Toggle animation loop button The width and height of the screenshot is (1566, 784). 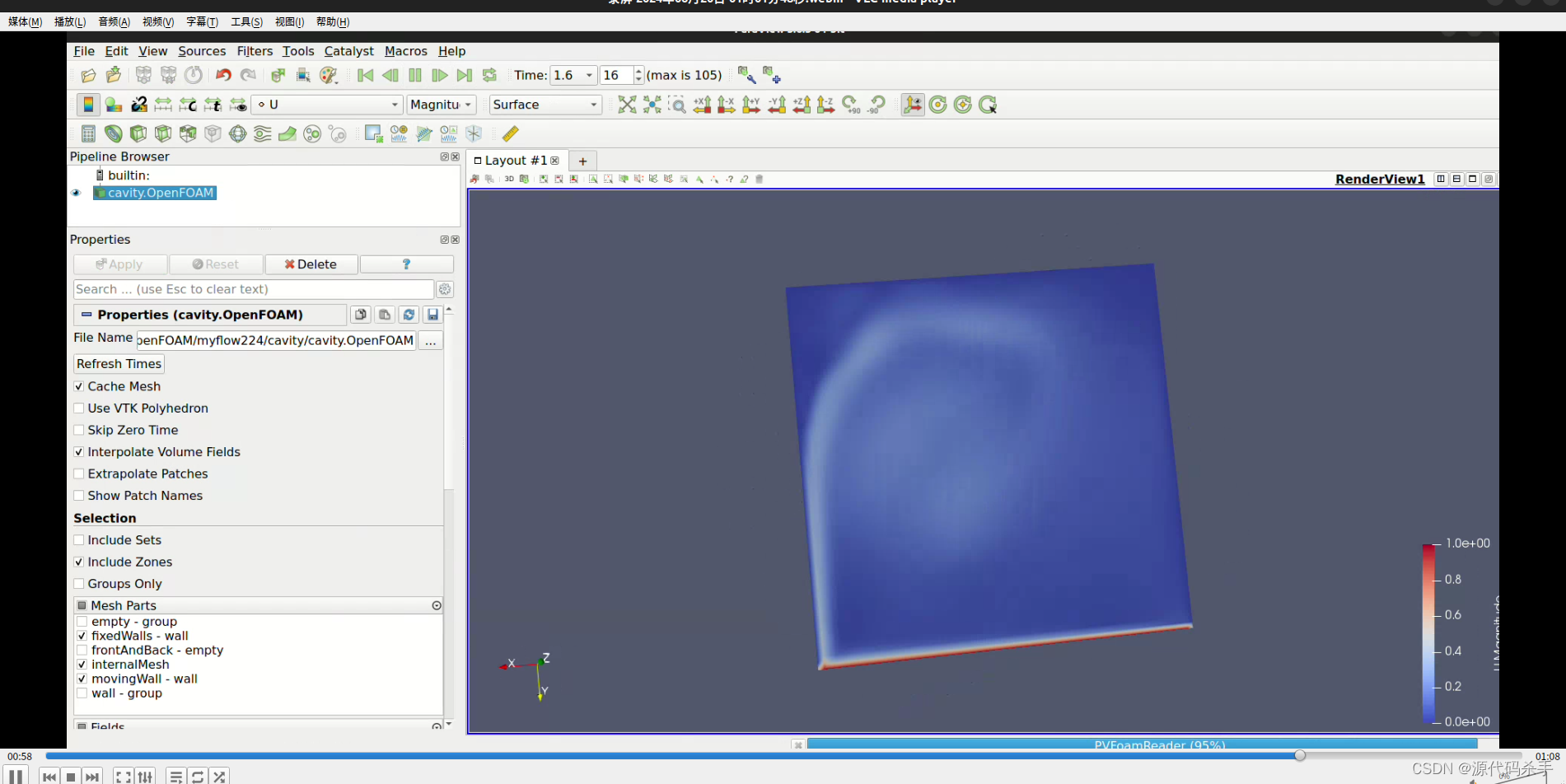pyautogui.click(x=489, y=75)
